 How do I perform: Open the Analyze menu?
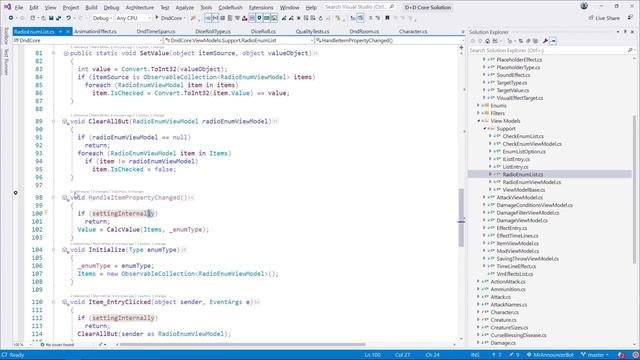tap(184, 7)
